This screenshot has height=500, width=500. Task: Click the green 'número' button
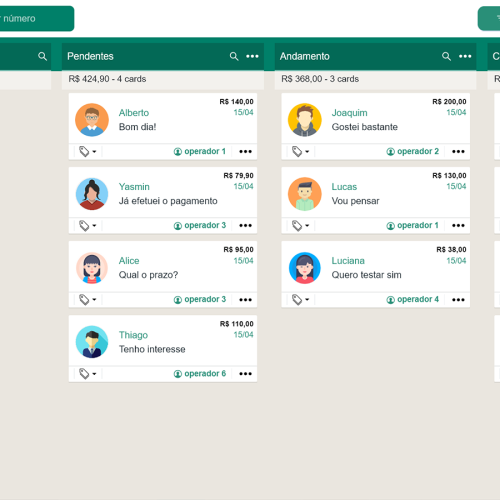[37, 18]
